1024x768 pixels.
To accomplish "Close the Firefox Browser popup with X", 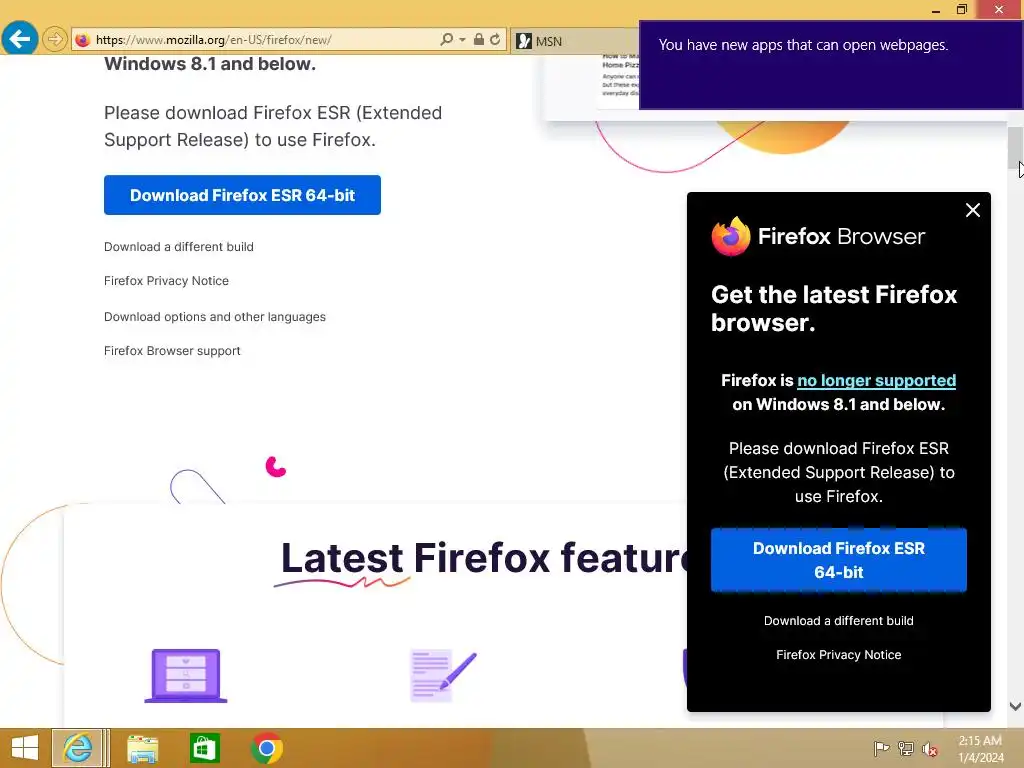I will 972,210.
